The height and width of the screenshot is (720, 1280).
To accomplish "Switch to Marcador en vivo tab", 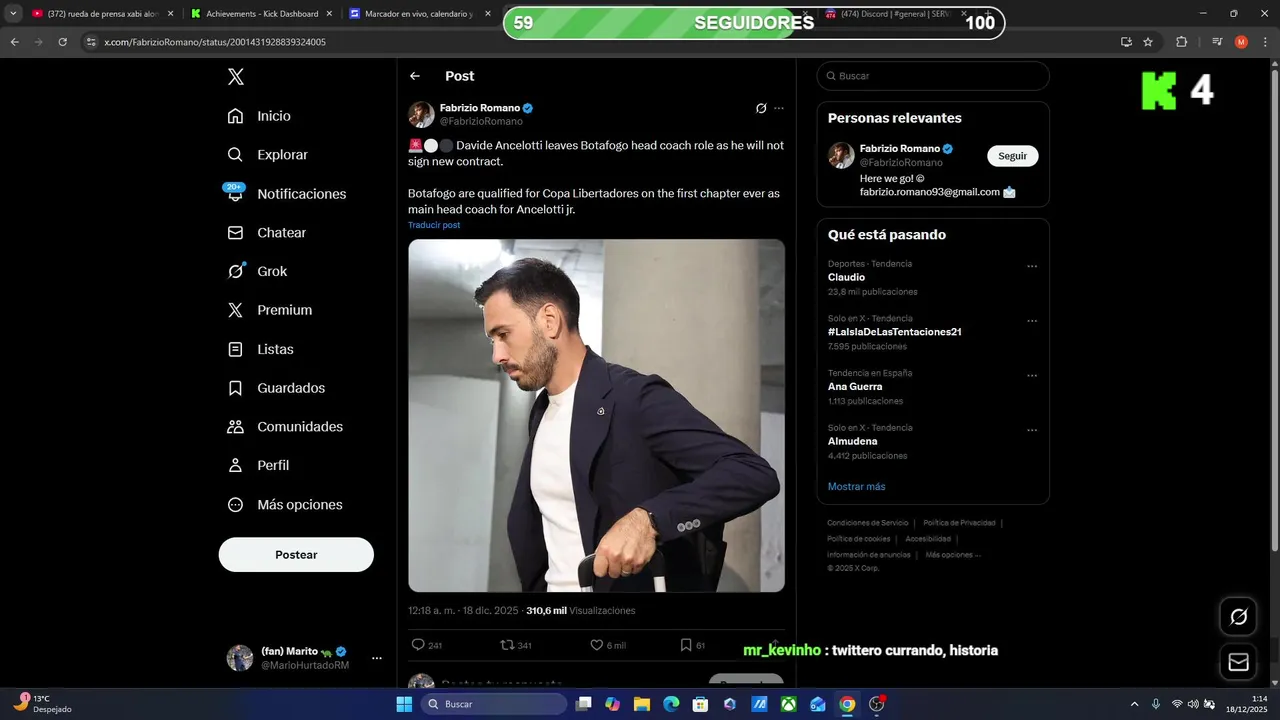I will tap(420, 14).
